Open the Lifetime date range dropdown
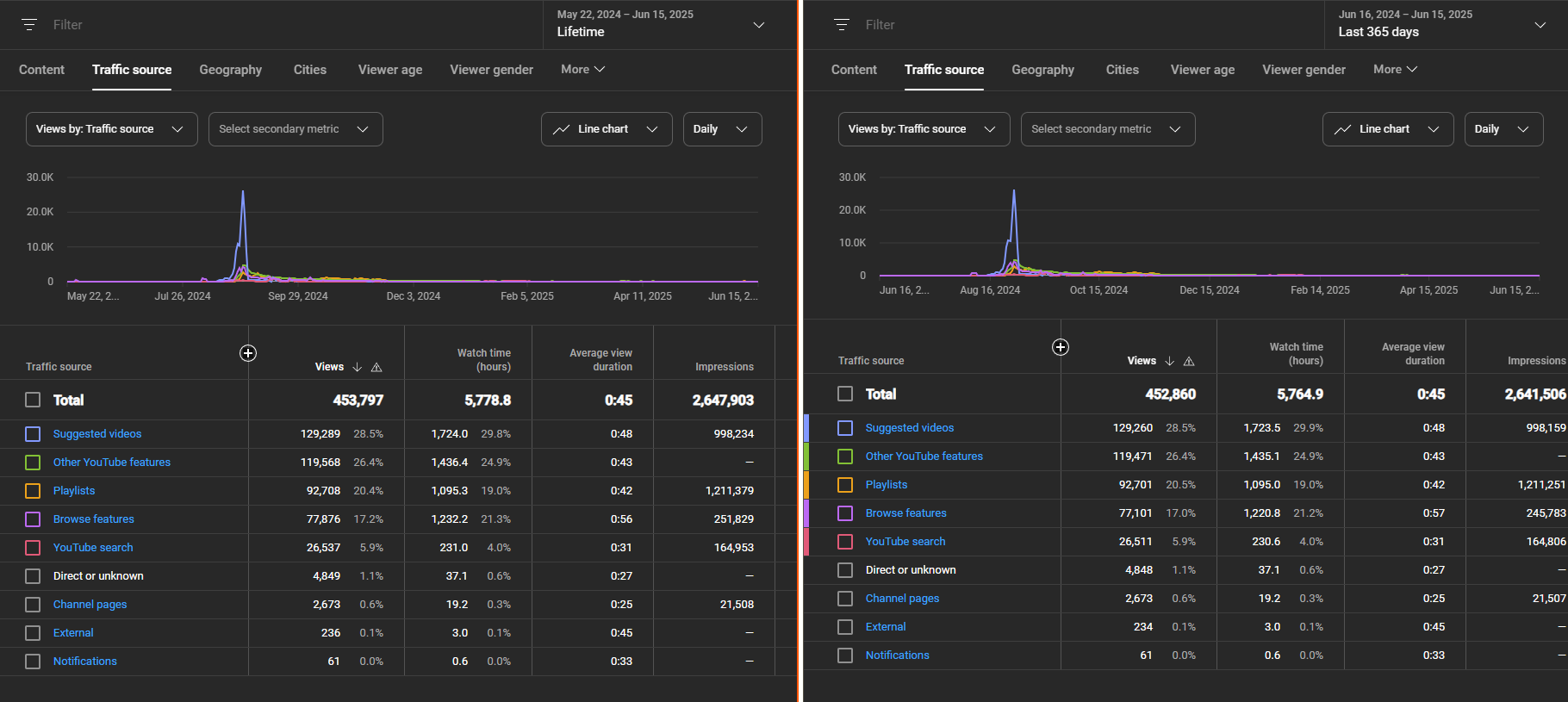Image resolution: width=1568 pixels, height=702 pixels. (x=661, y=24)
